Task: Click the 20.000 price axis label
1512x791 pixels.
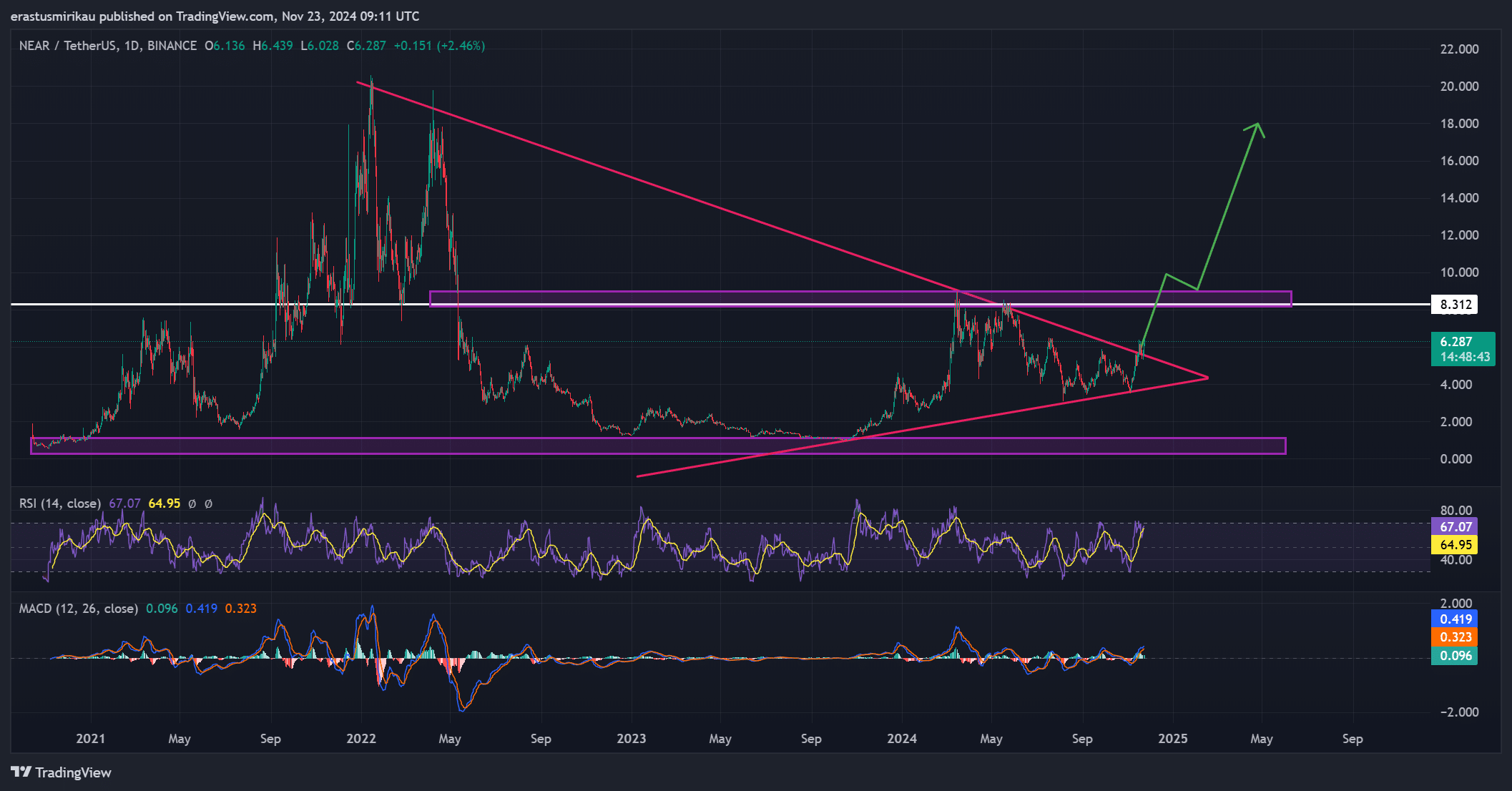Action: coord(1459,87)
